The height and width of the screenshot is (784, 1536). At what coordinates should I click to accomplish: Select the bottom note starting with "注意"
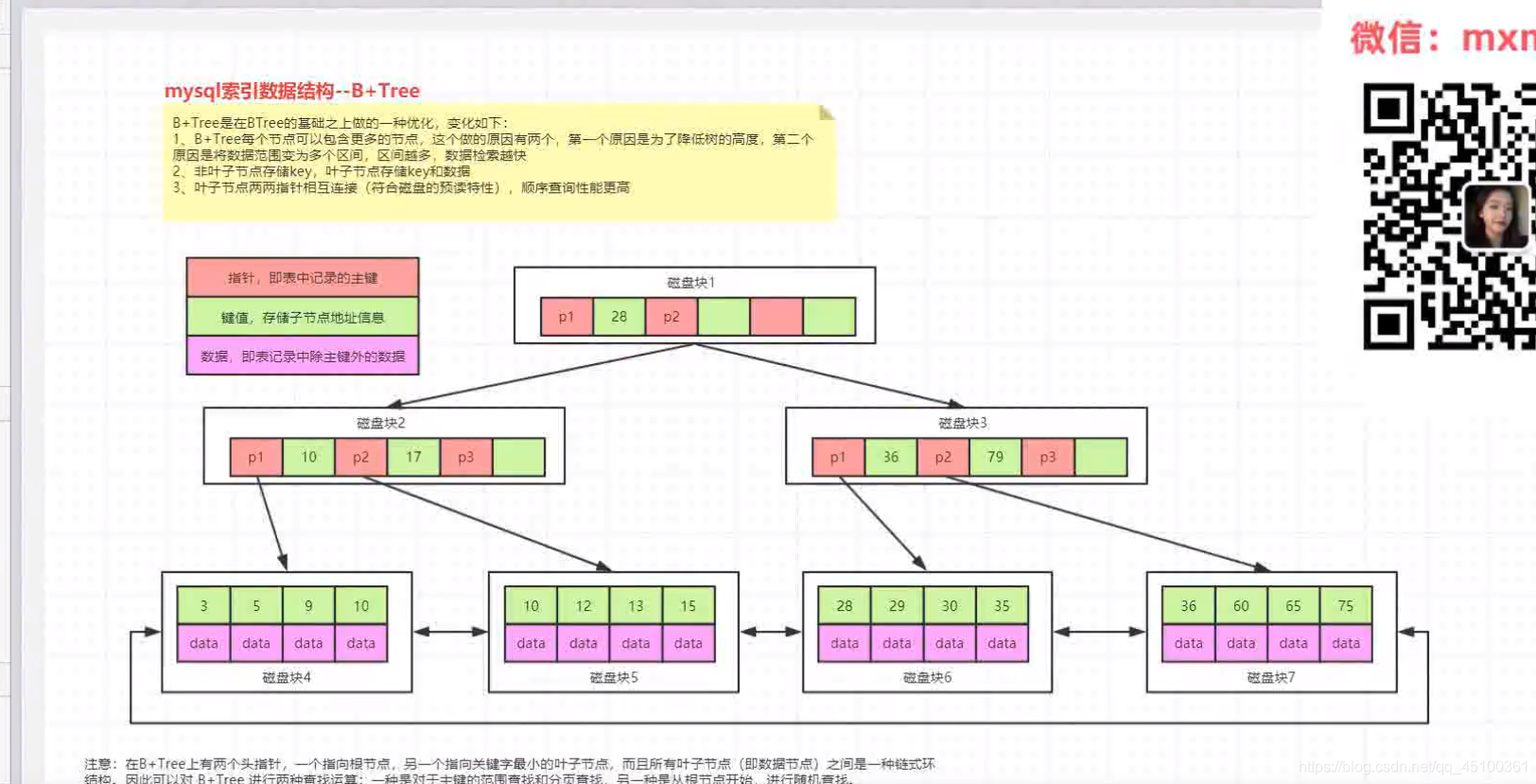[510, 771]
